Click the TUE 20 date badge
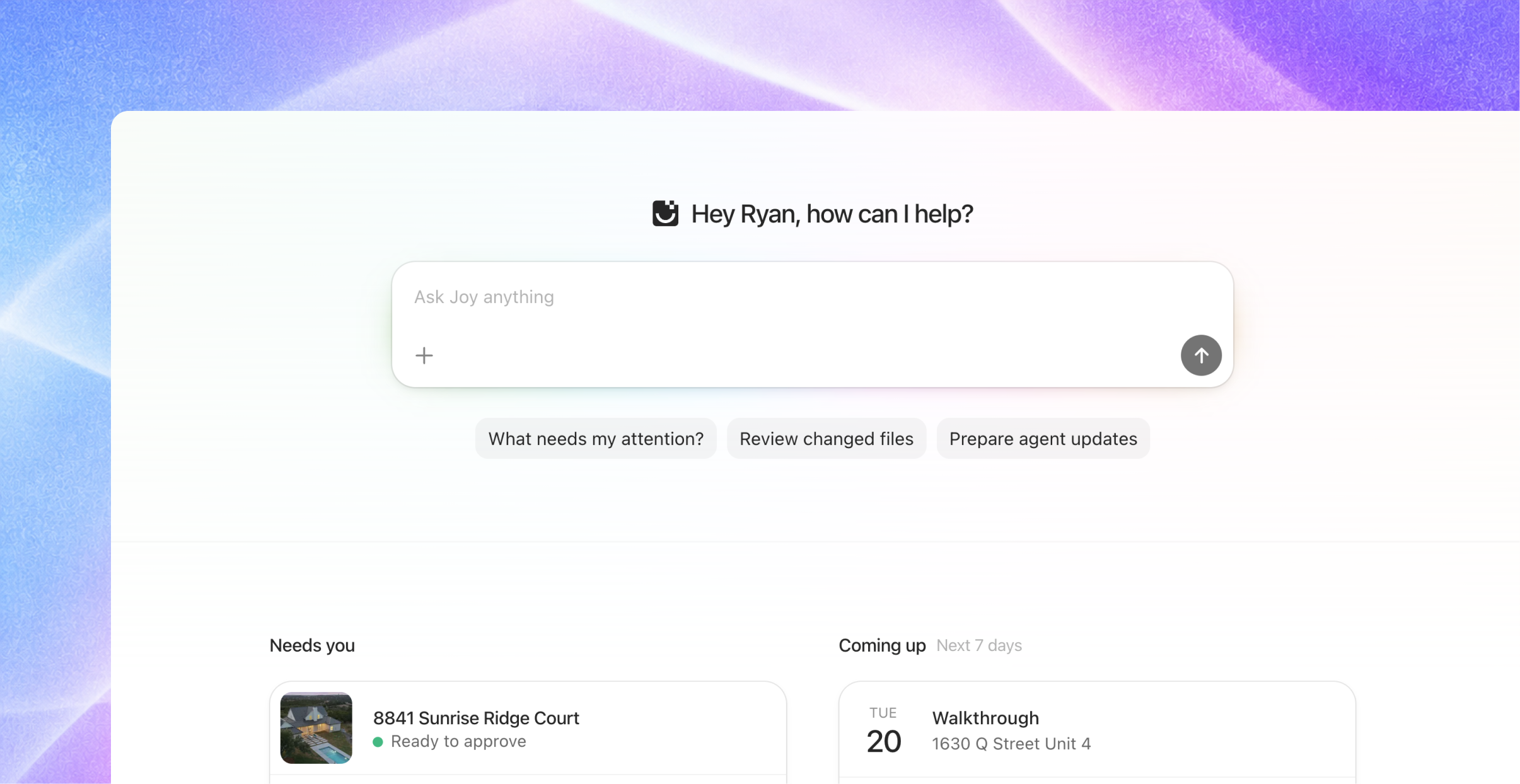 883,731
